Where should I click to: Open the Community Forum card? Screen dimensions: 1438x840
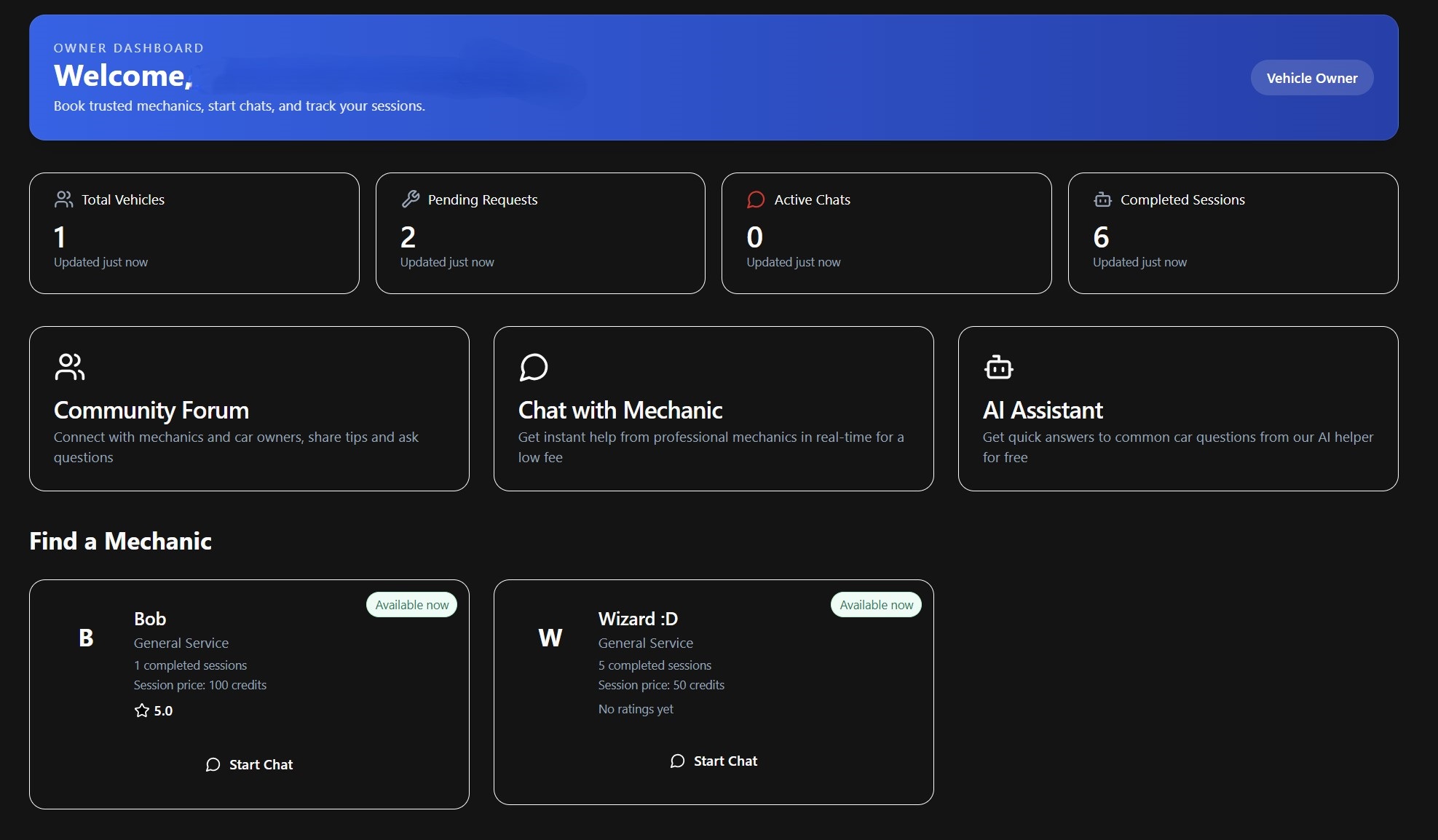point(249,408)
